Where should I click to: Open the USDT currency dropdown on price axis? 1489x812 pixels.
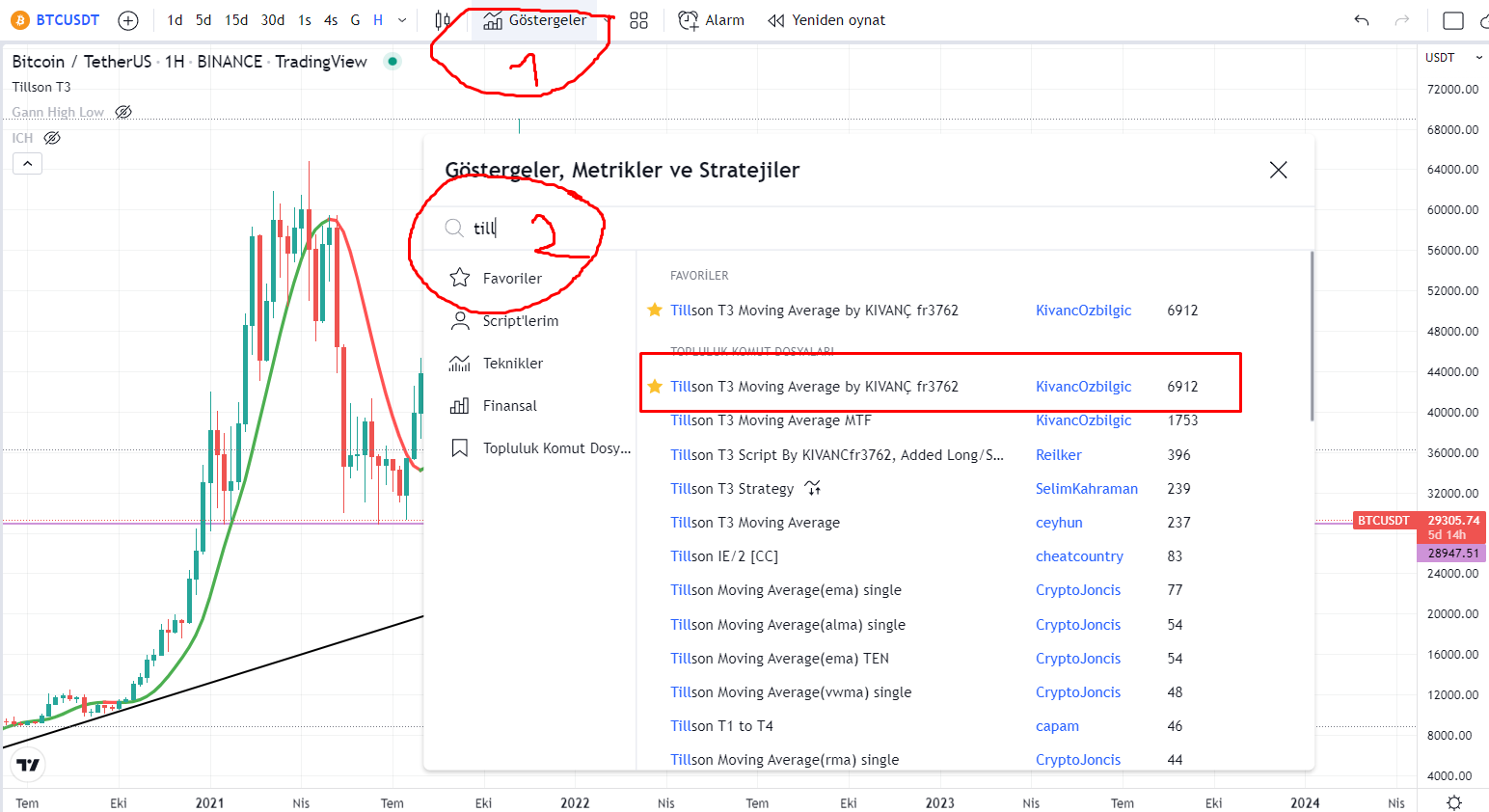coord(1453,58)
